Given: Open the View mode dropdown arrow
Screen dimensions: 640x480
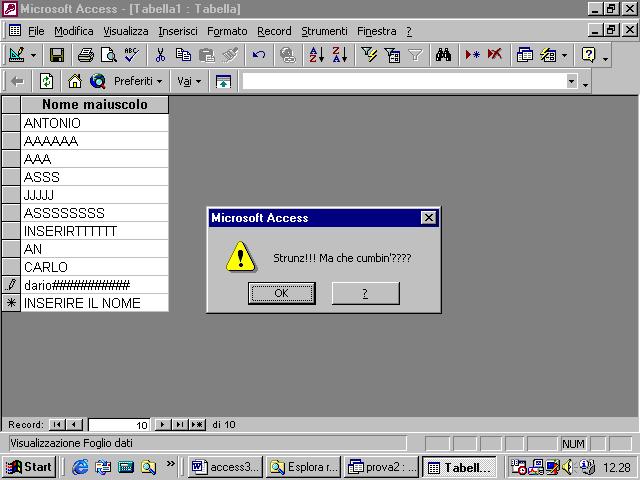Looking at the screenshot, I should tap(33, 55).
